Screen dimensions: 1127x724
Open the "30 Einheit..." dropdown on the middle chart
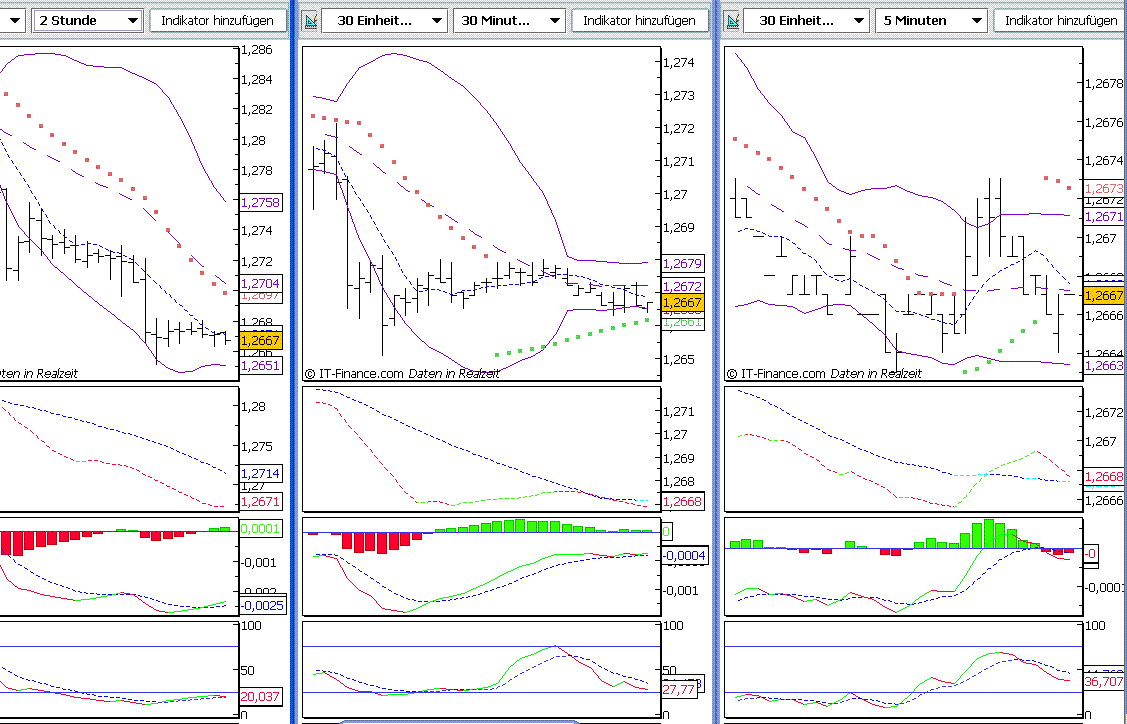tap(387, 19)
